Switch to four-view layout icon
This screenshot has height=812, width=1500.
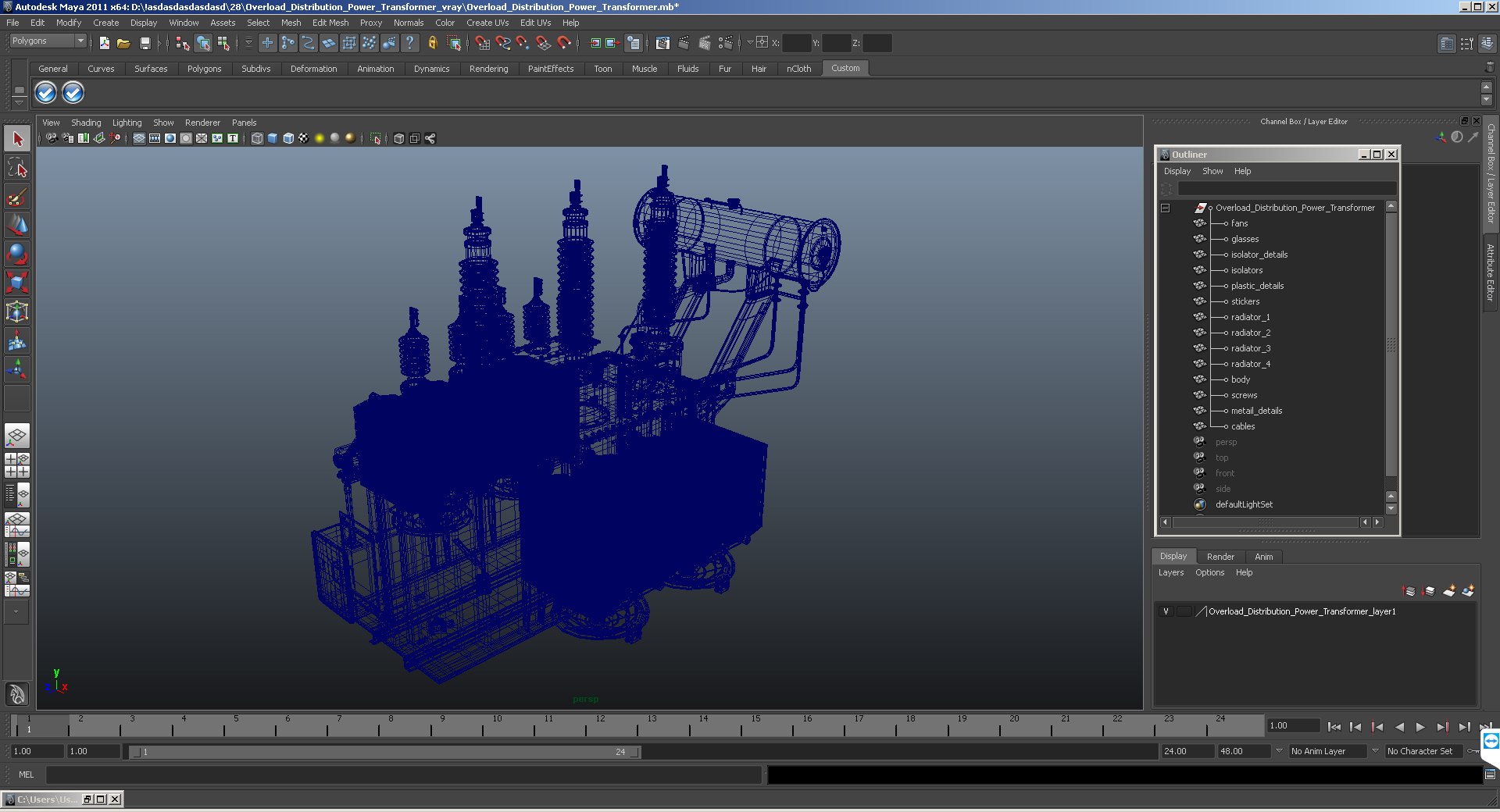17,465
